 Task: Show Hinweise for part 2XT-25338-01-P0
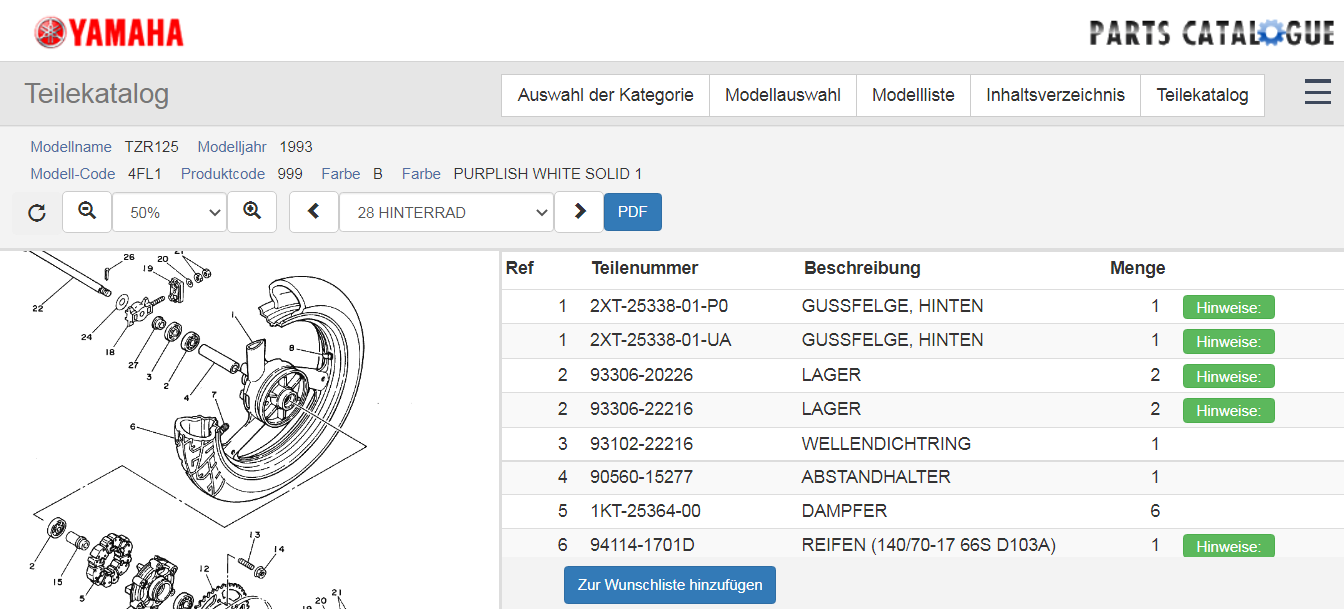(x=1228, y=307)
